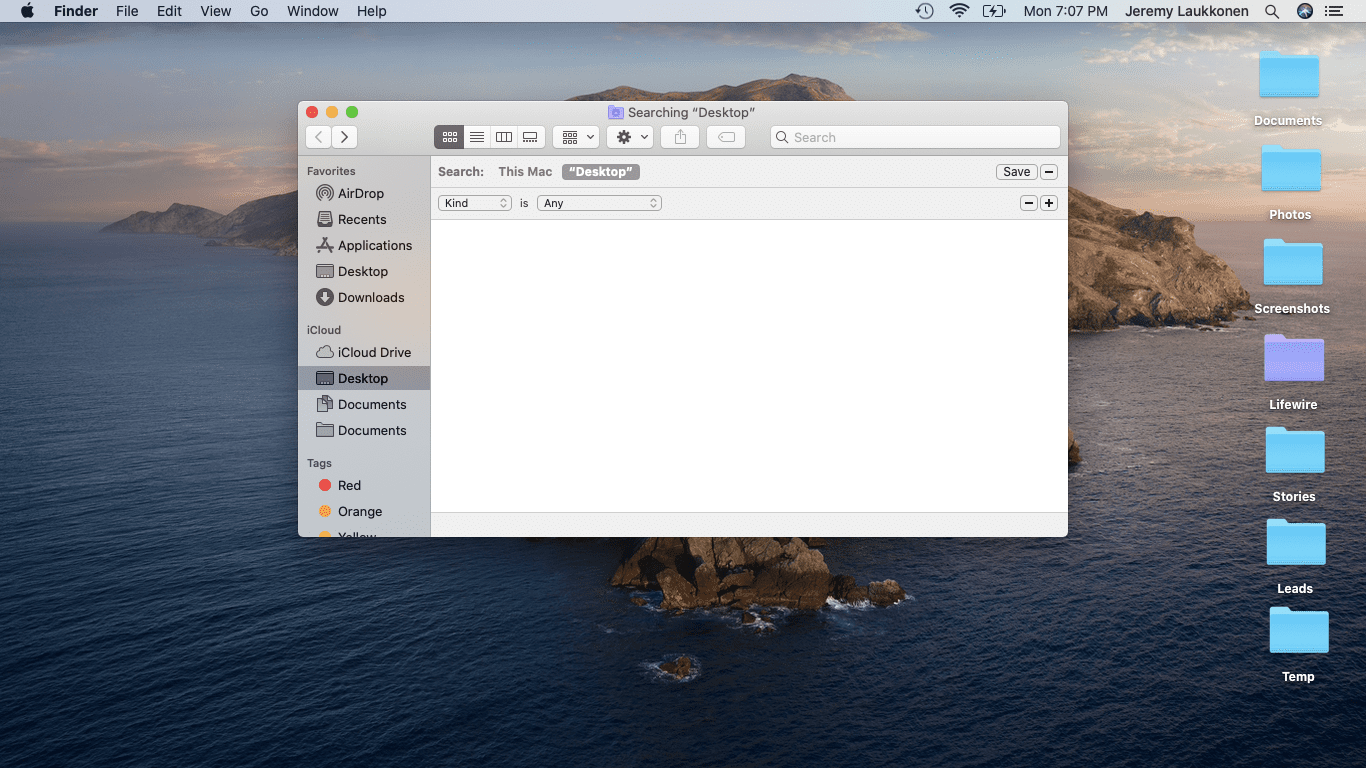Open the Any value dropdown
Image resolution: width=1366 pixels, height=768 pixels.
click(599, 203)
